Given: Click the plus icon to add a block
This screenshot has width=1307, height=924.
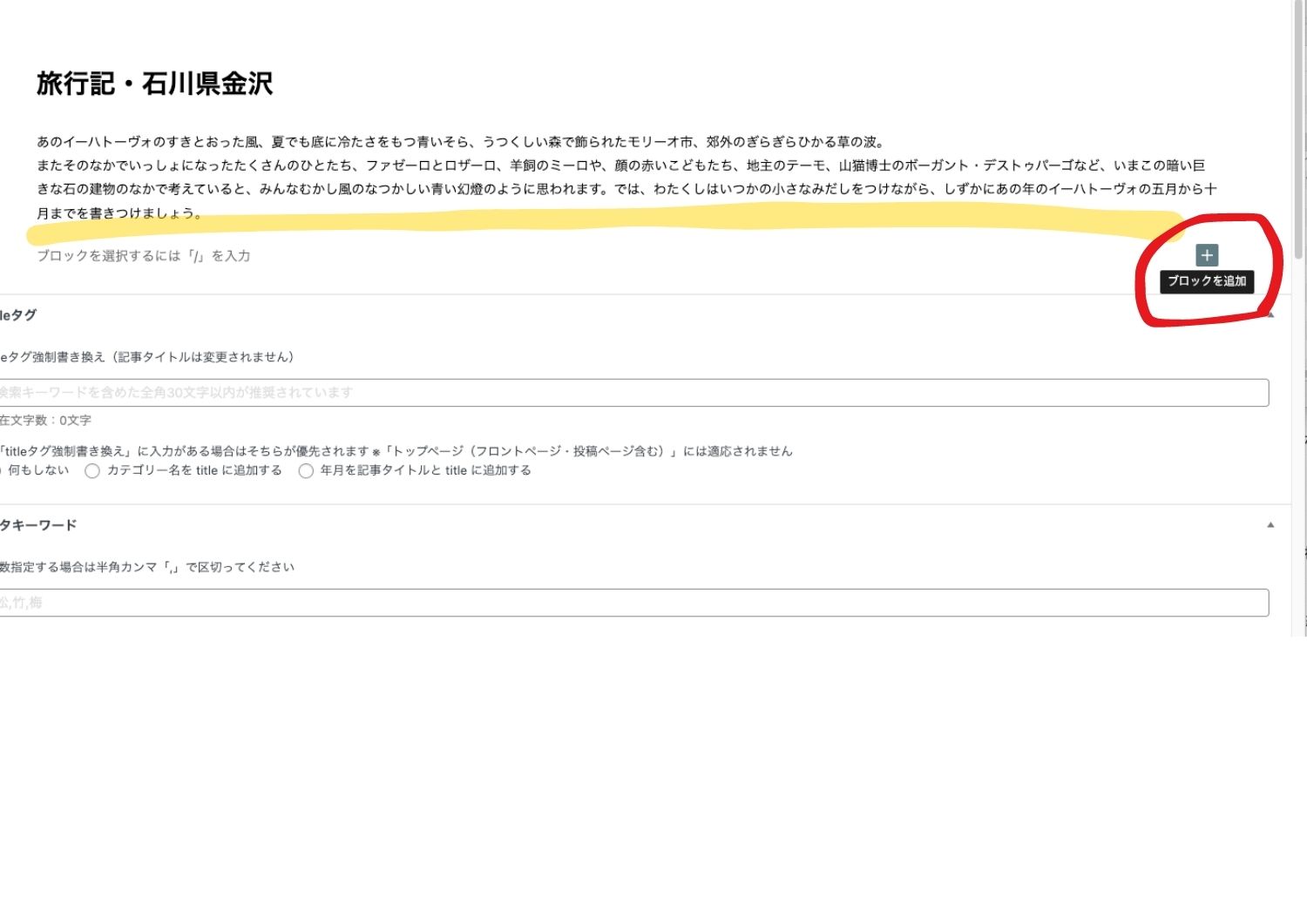Looking at the screenshot, I should 1207,255.
